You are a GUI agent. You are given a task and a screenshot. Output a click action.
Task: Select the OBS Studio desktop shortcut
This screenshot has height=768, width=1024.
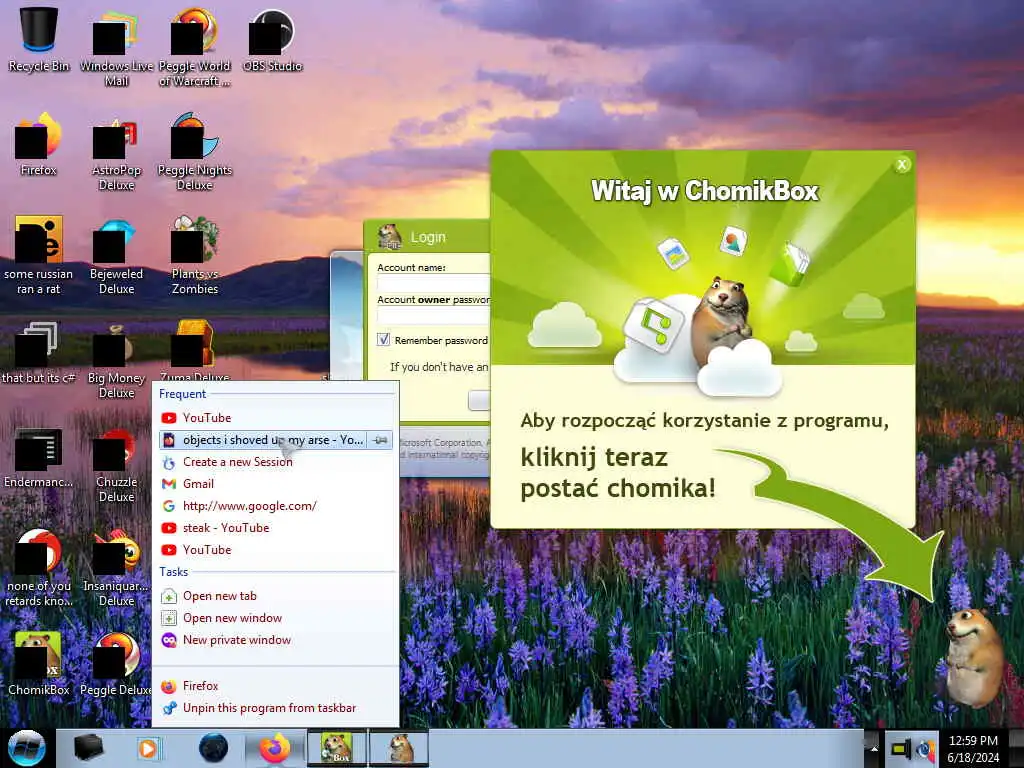pyautogui.click(x=272, y=39)
